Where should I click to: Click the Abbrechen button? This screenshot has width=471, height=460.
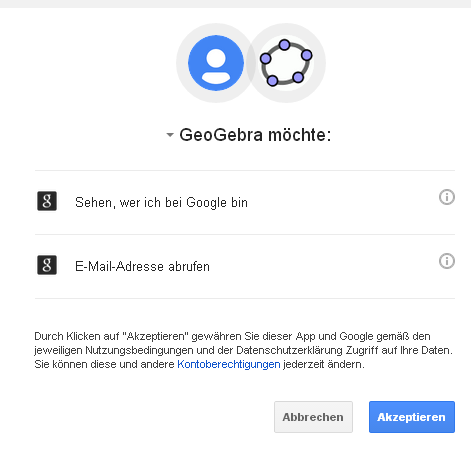[x=313, y=417]
